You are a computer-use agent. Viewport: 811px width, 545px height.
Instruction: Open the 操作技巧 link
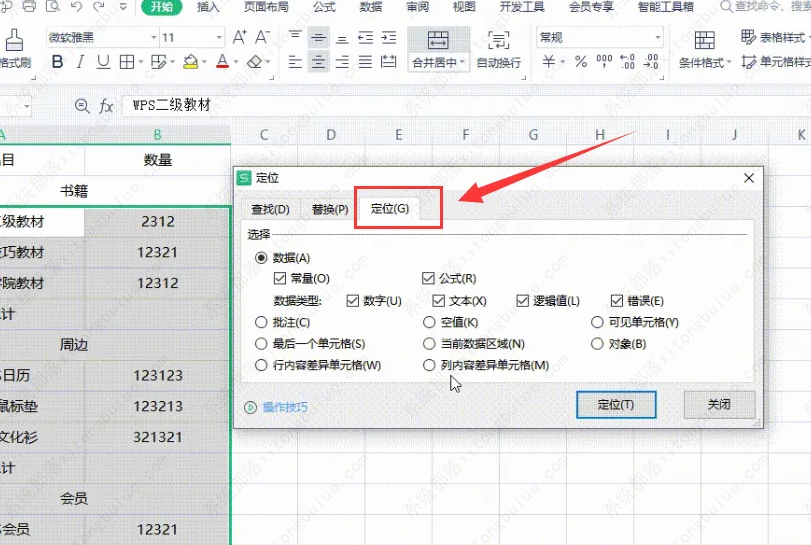tap(284, 407)
